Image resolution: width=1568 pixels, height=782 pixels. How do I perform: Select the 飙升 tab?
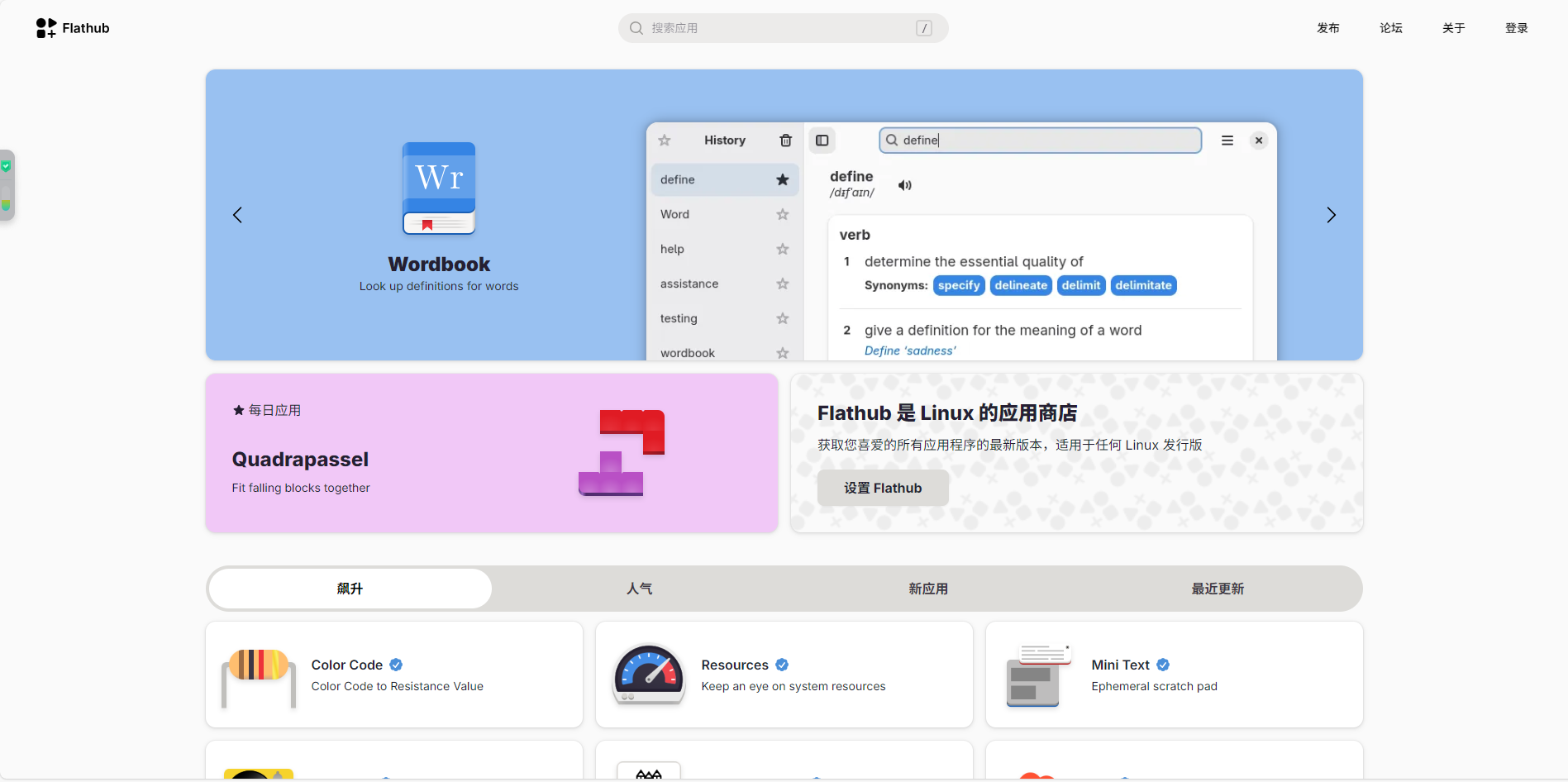click(350, 589)
